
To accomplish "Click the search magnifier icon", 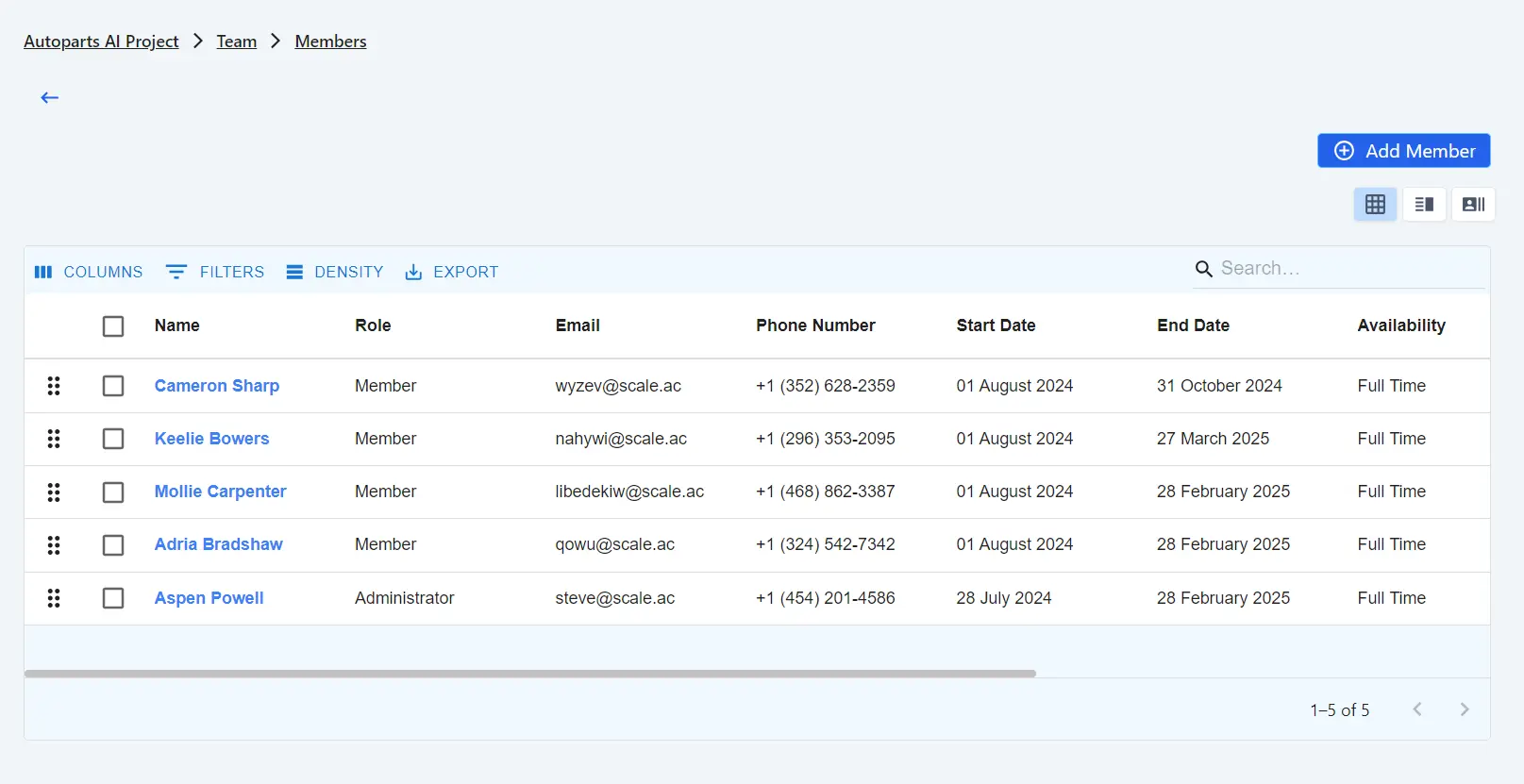I will tap(1204, 269).
